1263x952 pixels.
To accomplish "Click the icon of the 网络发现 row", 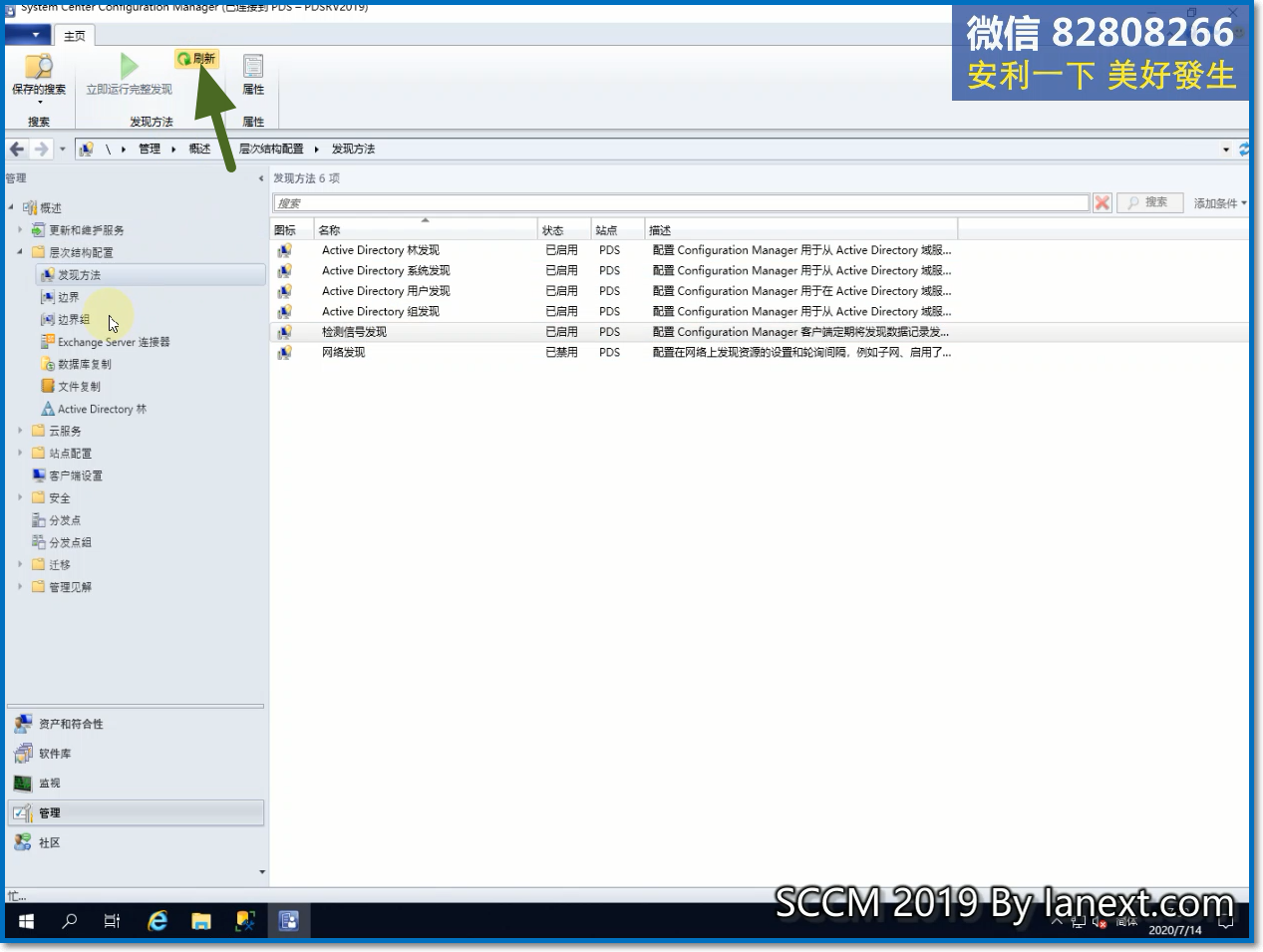I will 284,353.
